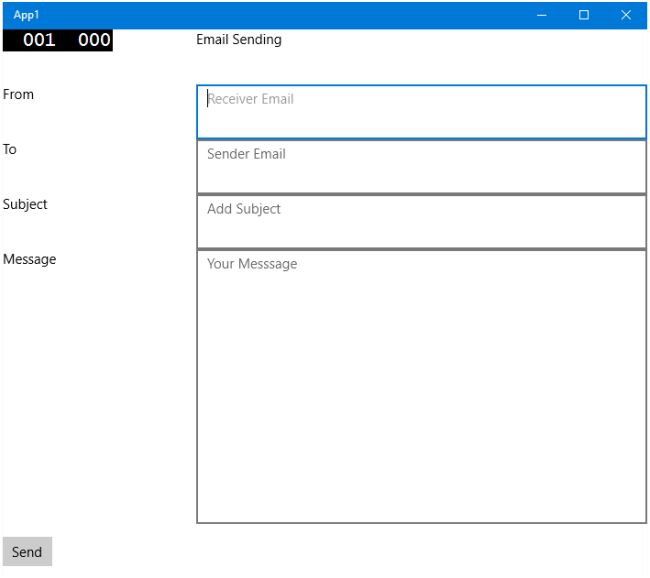This screenshot has height=578, width=650.
Task: Click the Sender Email placeholder text
Action: pos(246,154)
